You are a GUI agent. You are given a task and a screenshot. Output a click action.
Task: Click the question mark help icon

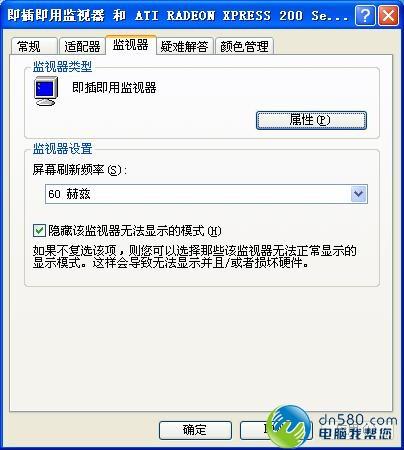coord(365,16)
